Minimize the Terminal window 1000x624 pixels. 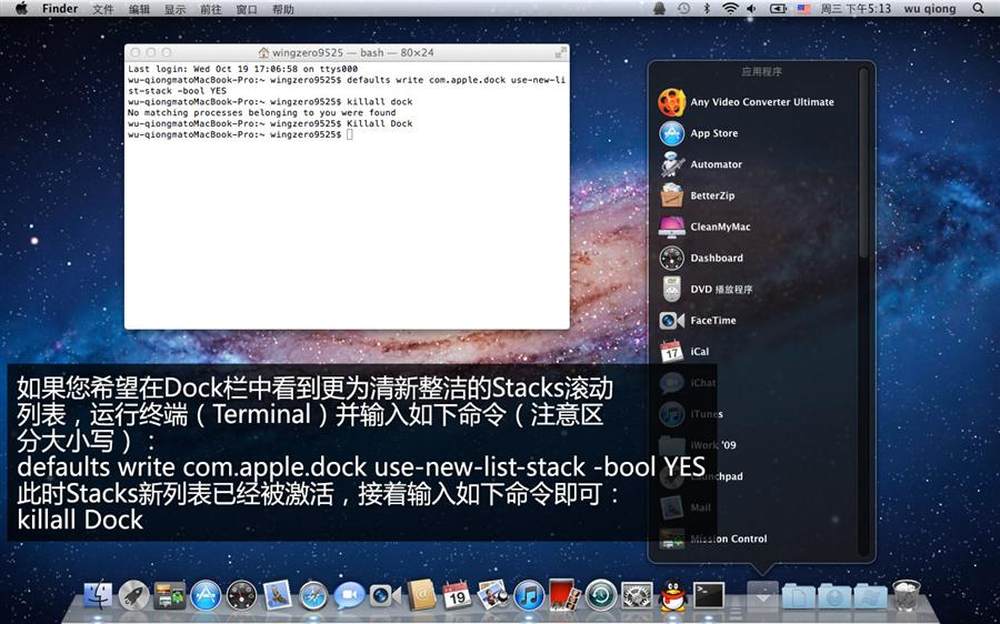151,52
